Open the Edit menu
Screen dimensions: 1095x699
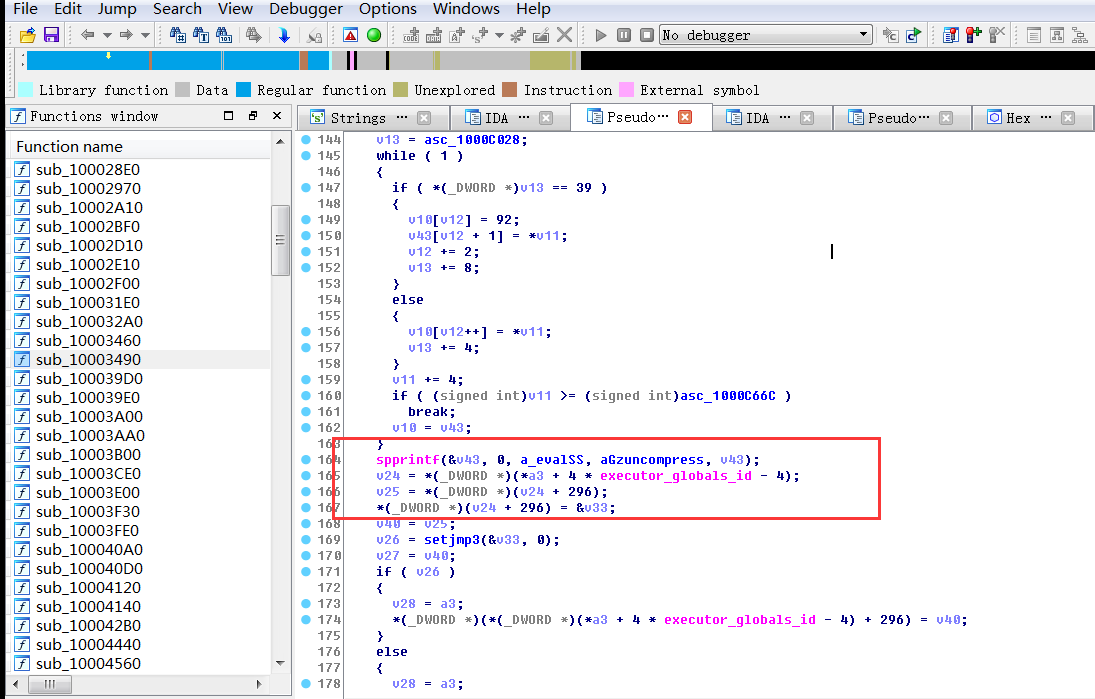(68, 9)
